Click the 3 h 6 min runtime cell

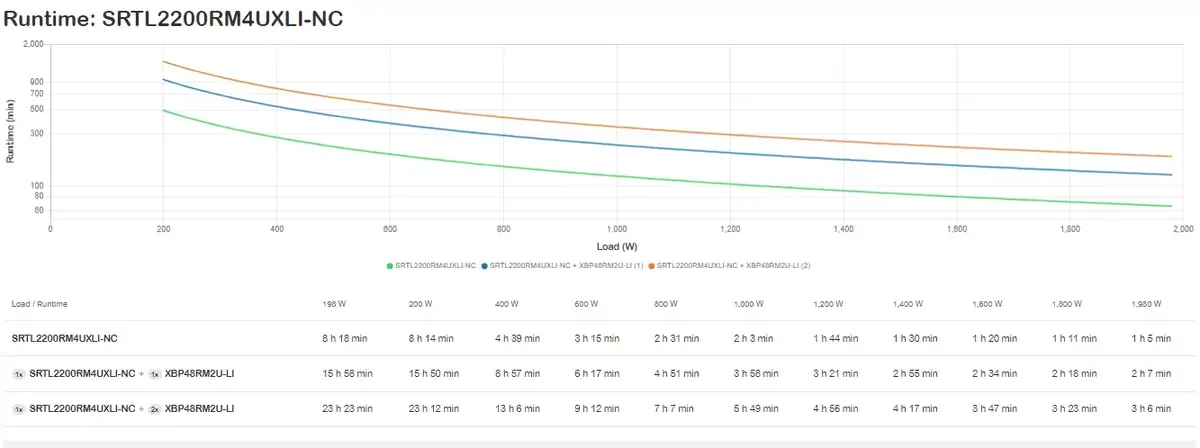click(1153, 409)
